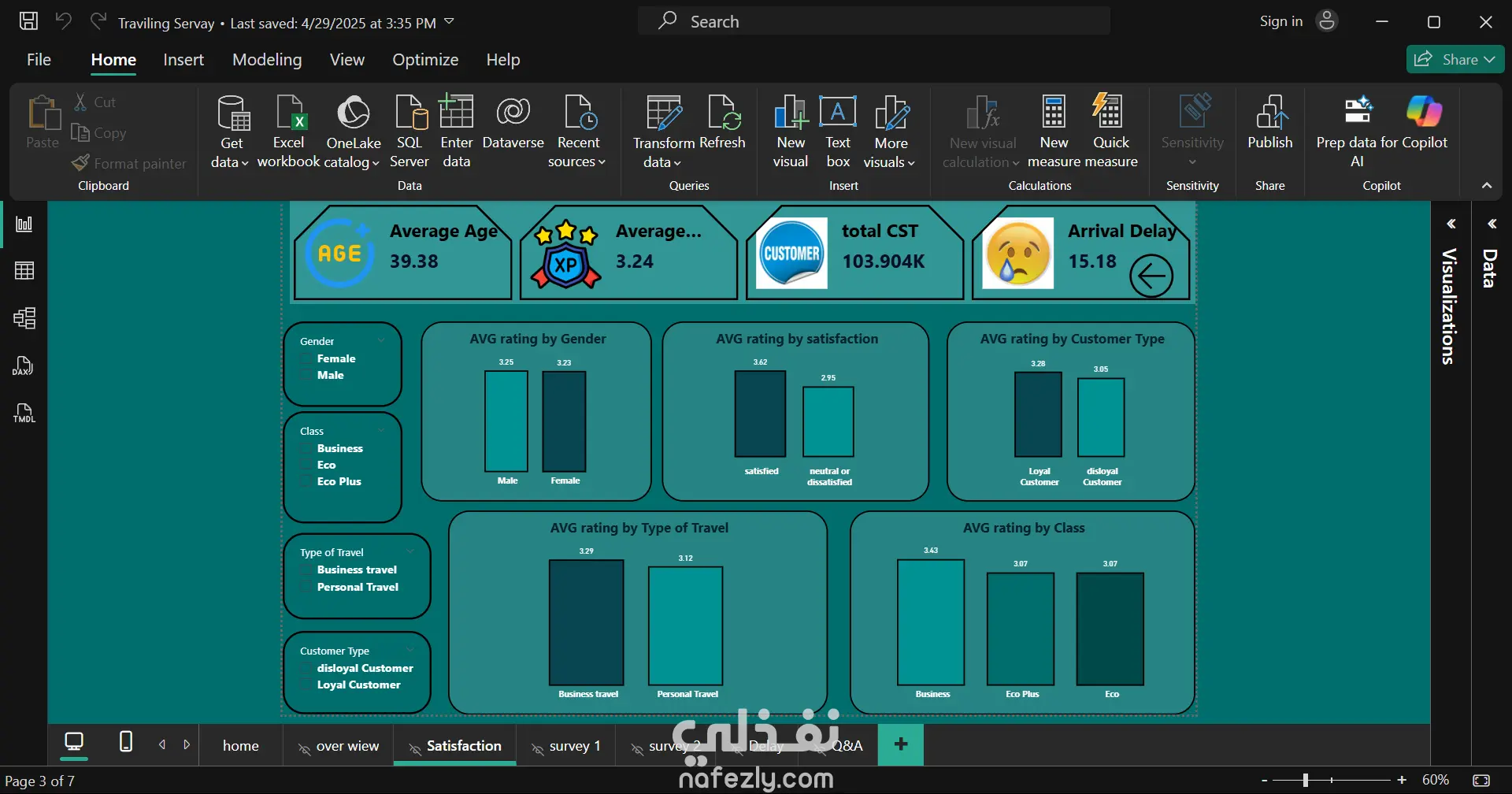Click the Undo arrow icon
This screenshot has width=1512, height=794.
(x=64, y=21)
